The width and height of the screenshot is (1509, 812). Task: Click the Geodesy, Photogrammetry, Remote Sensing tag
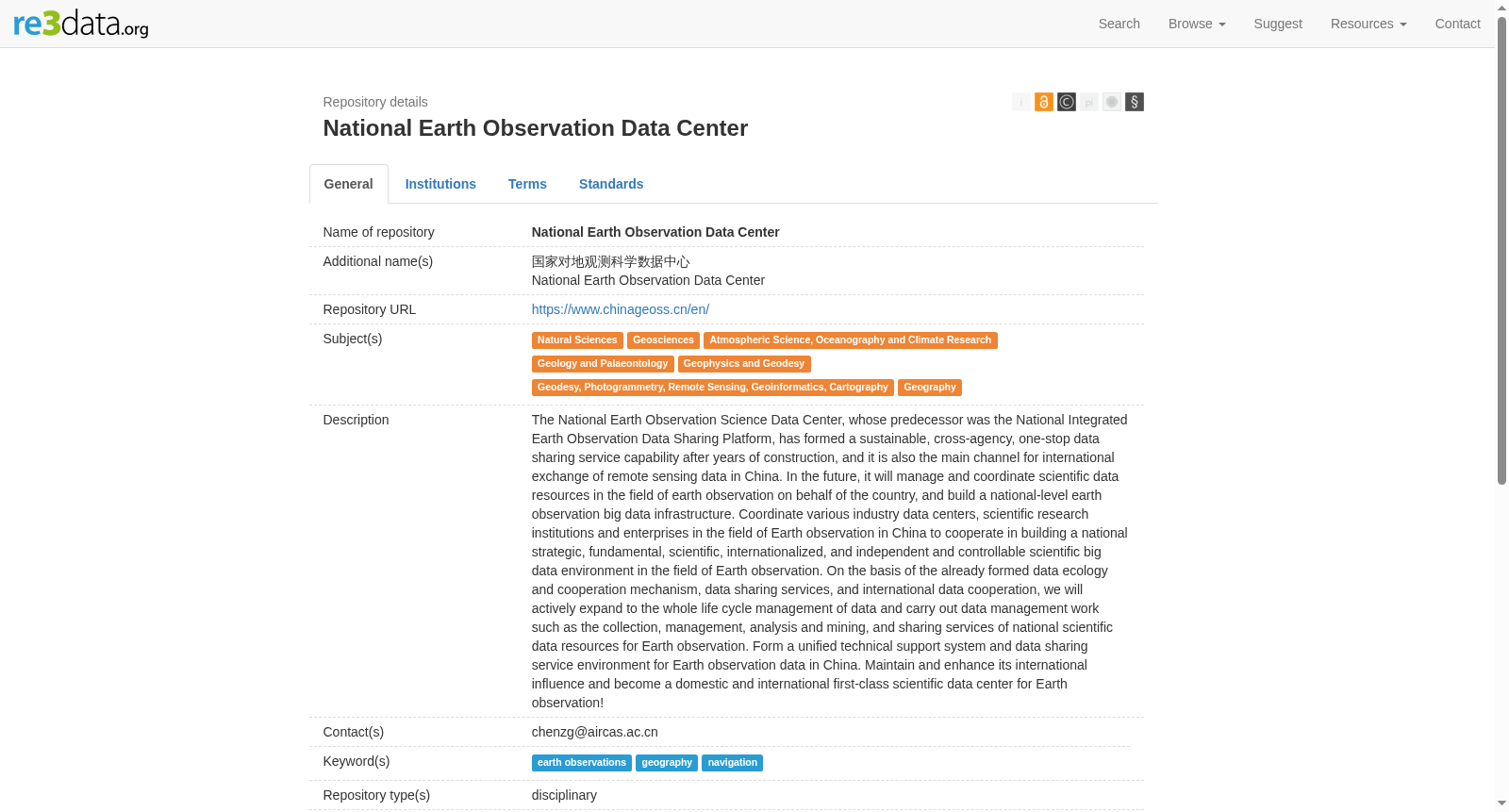pos(713,388)
